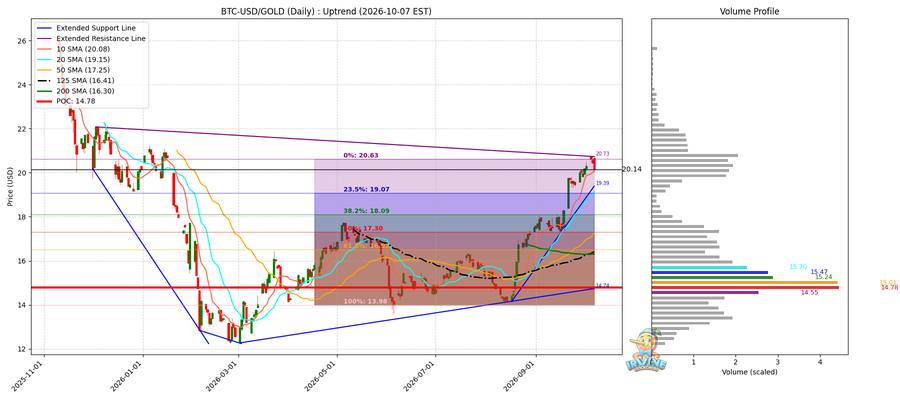Click the volume profile label "15.47"
This screenshot has height=400, width=900.
tap(819, 271)
